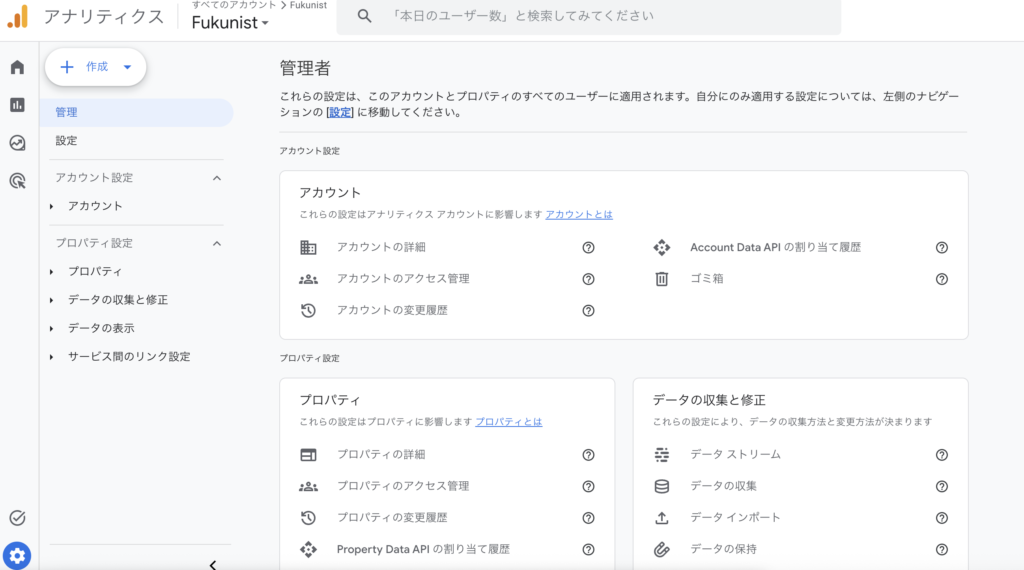Screen dimensions: 1024x570
Task: Open データの保持 settings
Action: coord(724,549)
